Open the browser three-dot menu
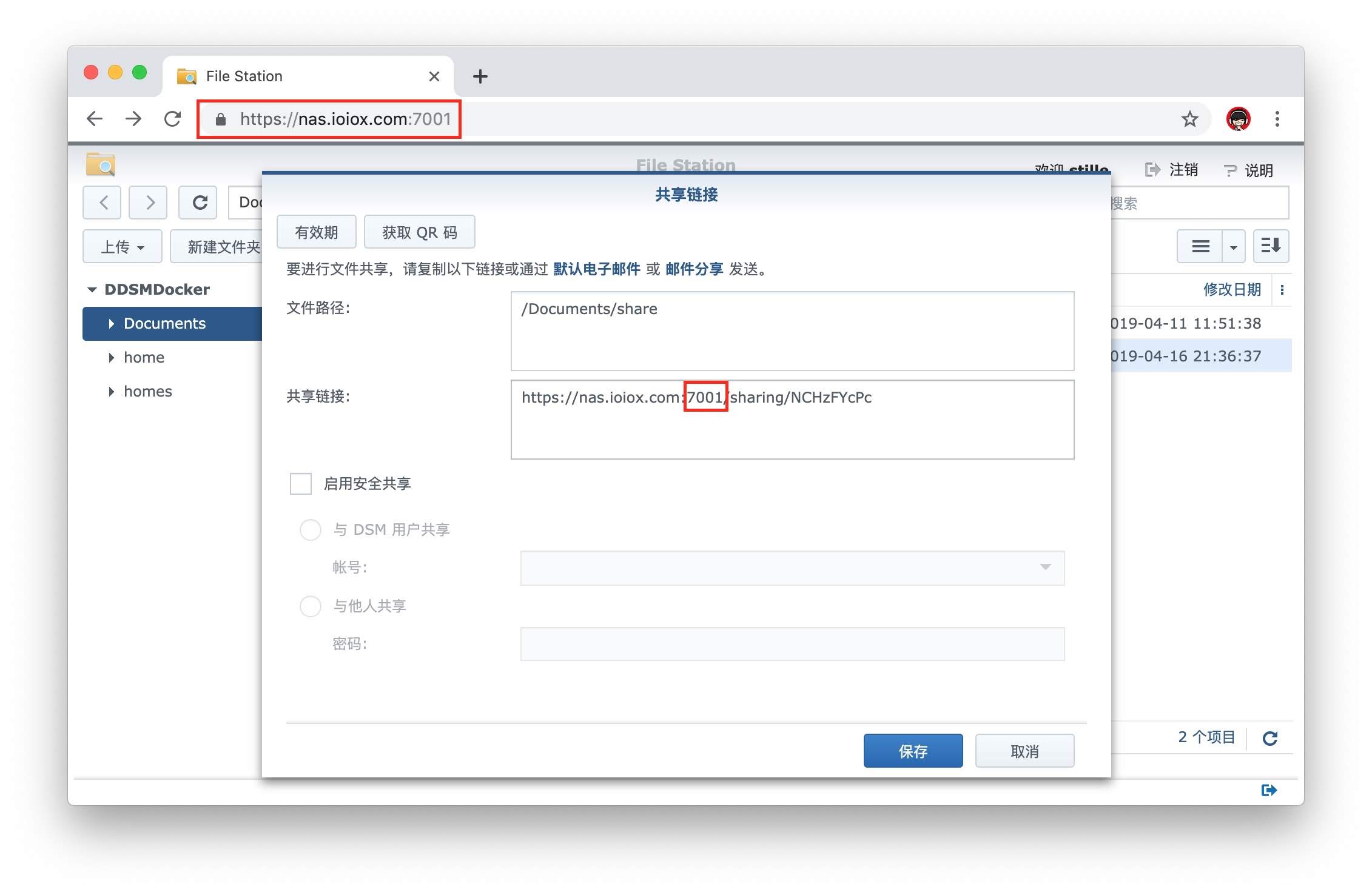Viewport: 1372px width, 895px height. (x=1277, y=119)
